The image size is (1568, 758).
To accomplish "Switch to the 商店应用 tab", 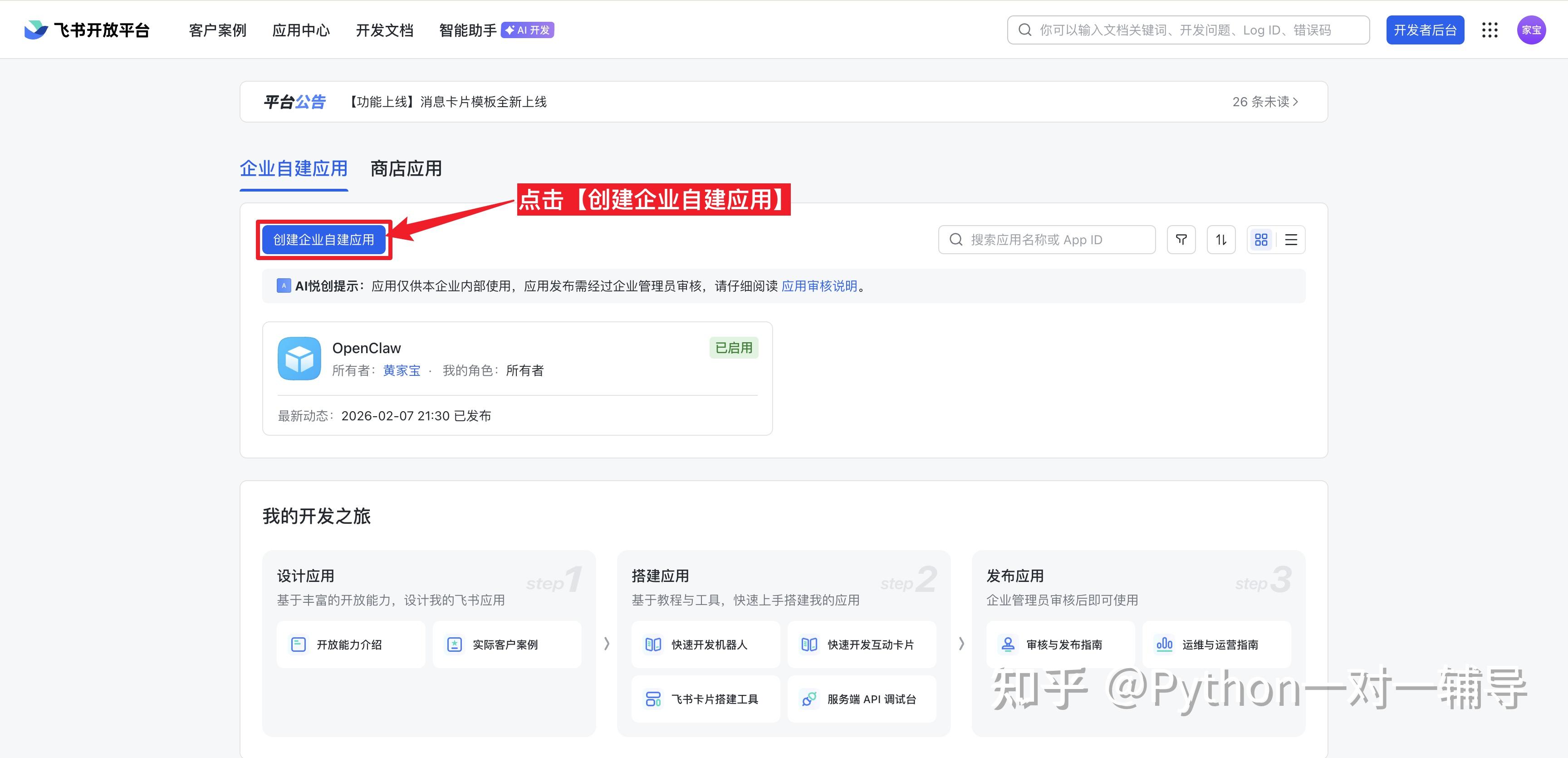I will pyautogui.click(x=406, y=169).
